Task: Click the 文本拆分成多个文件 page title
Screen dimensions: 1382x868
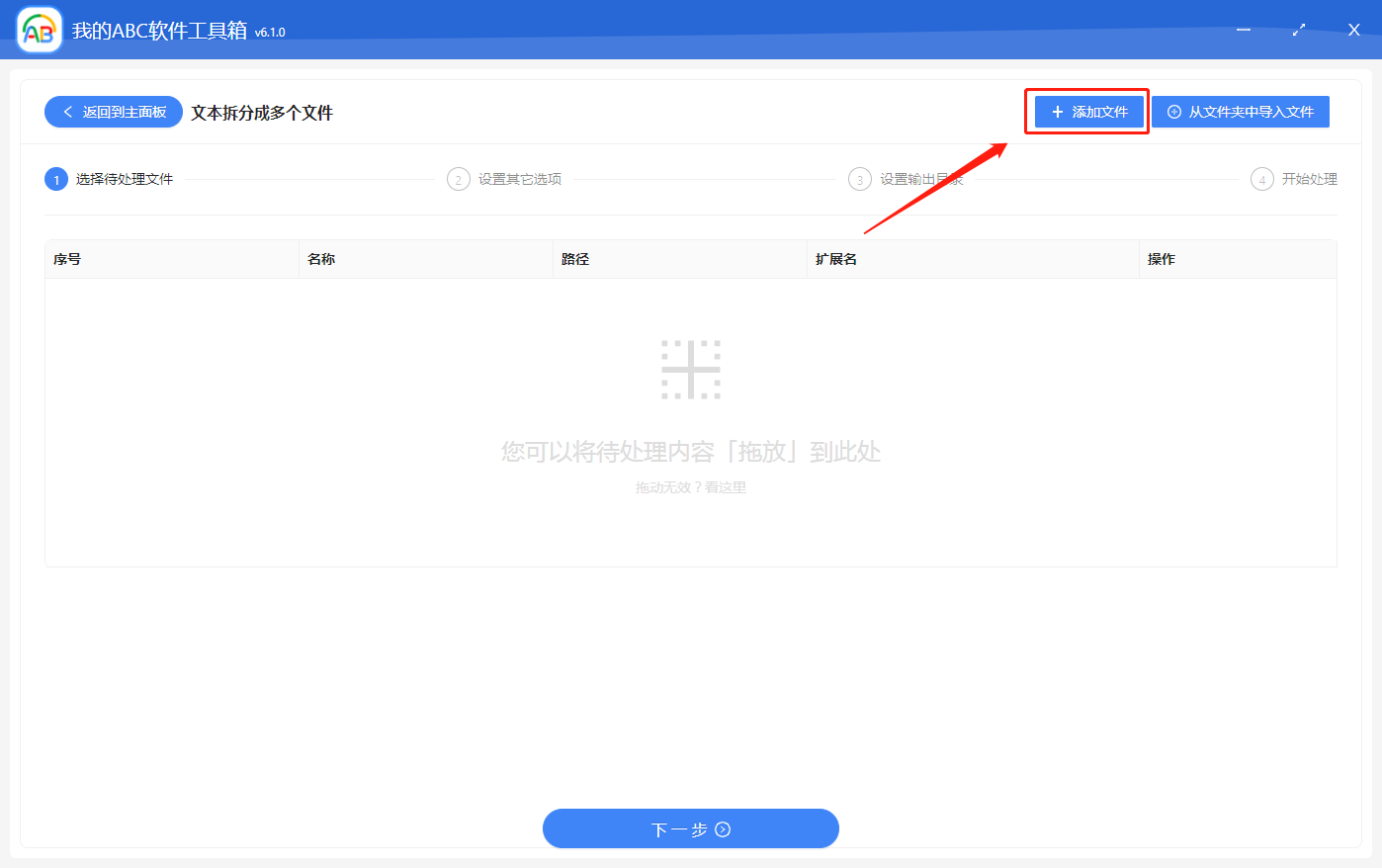Action: point(264,113)
